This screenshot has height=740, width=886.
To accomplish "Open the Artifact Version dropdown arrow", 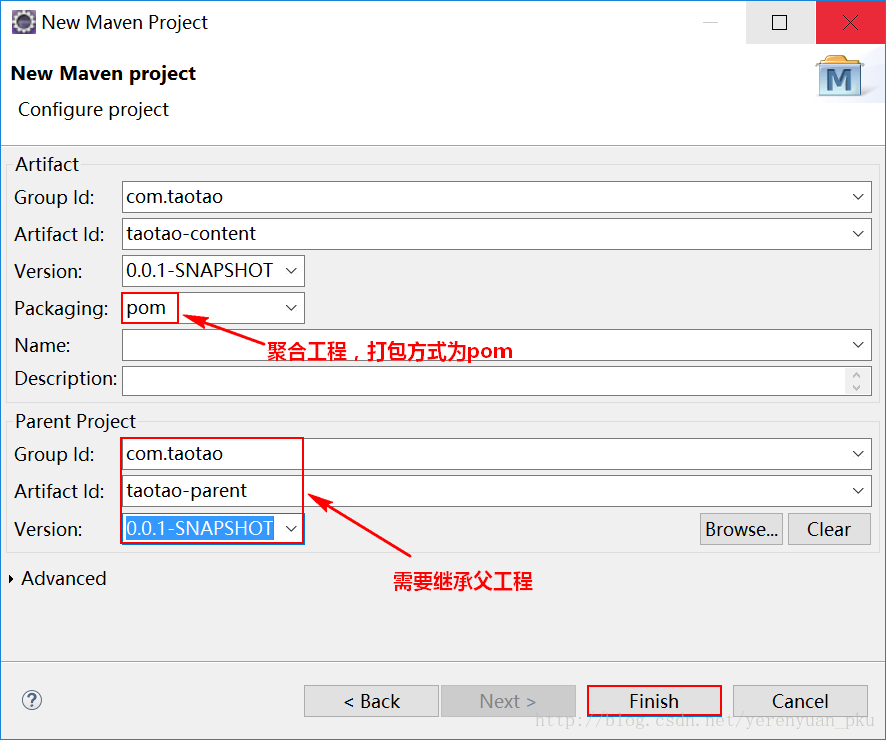I will (x=291, y=271).
